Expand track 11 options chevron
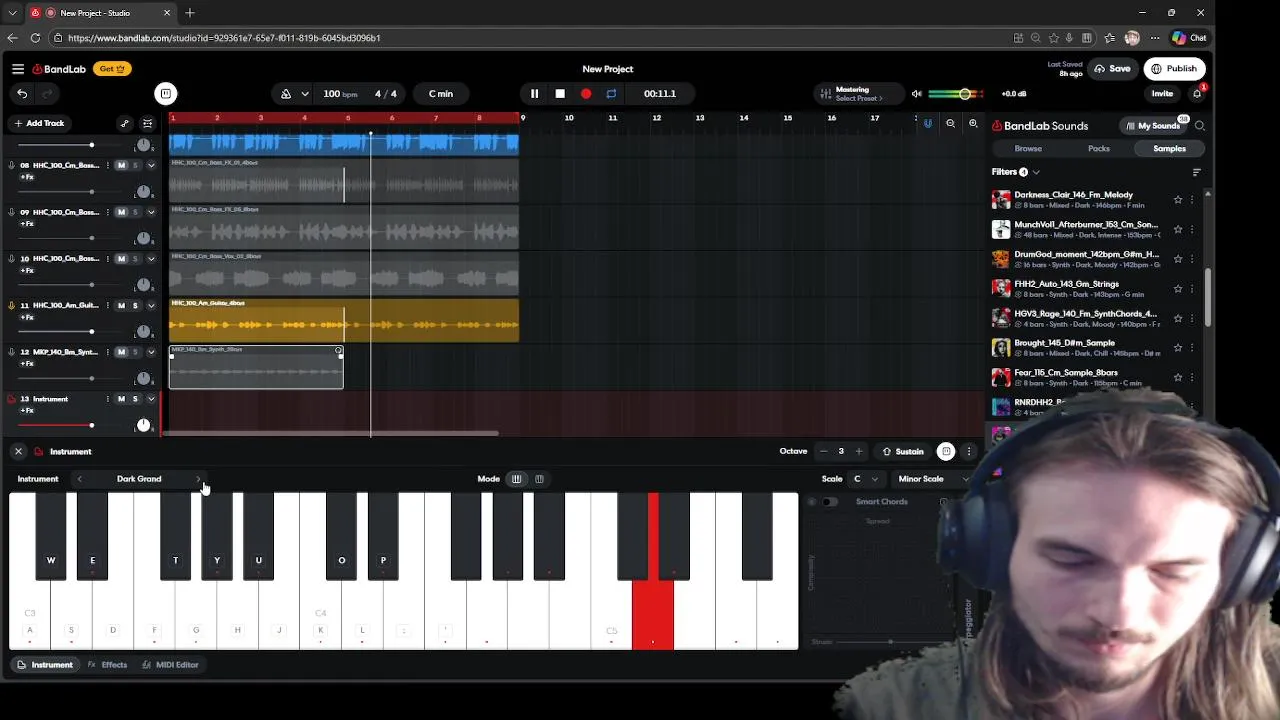 click(151, 306)
